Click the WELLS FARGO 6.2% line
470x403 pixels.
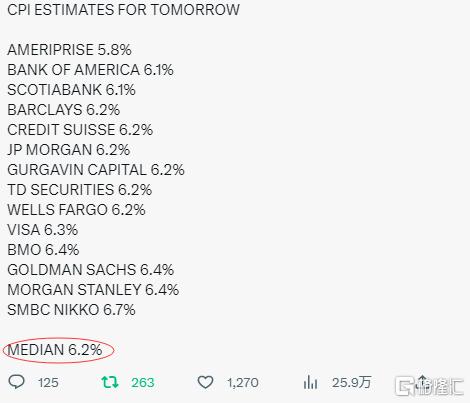(x=76, y=210)
